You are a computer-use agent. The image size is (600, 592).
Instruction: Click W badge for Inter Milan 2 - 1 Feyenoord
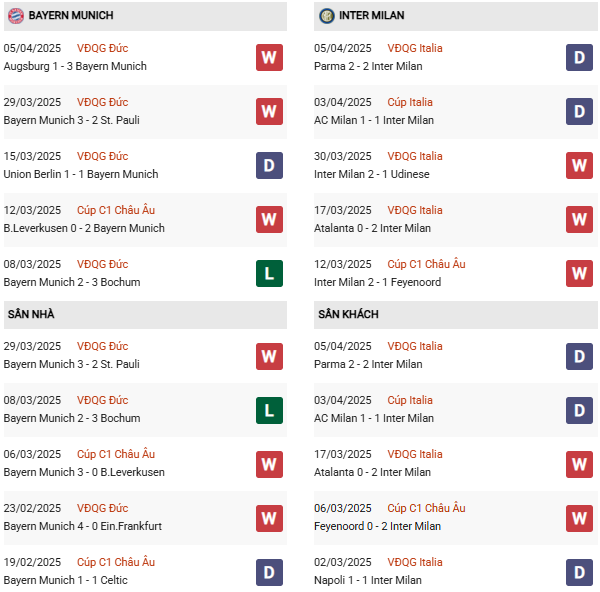click(579, 273)
